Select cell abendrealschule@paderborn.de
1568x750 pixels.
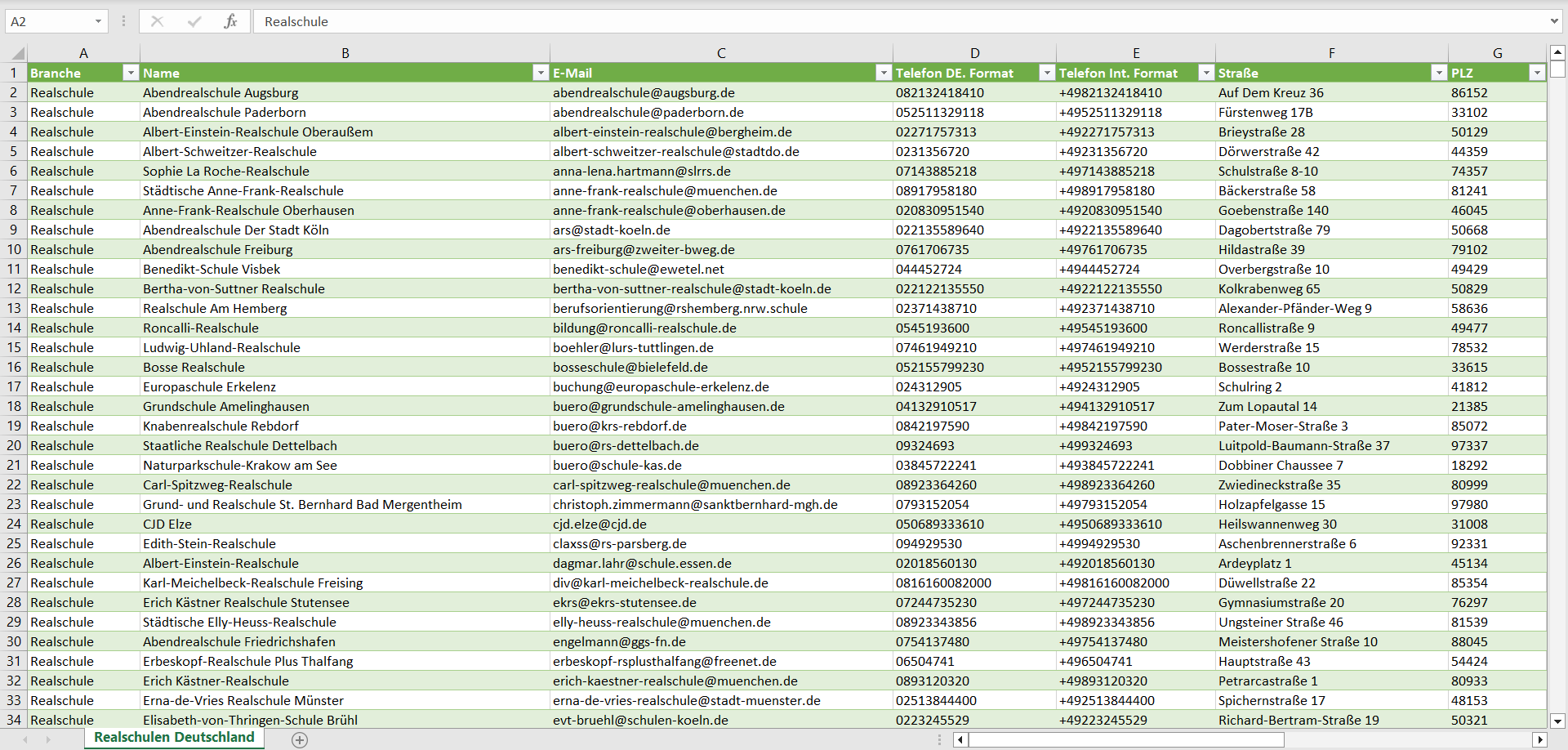(721, 112)
